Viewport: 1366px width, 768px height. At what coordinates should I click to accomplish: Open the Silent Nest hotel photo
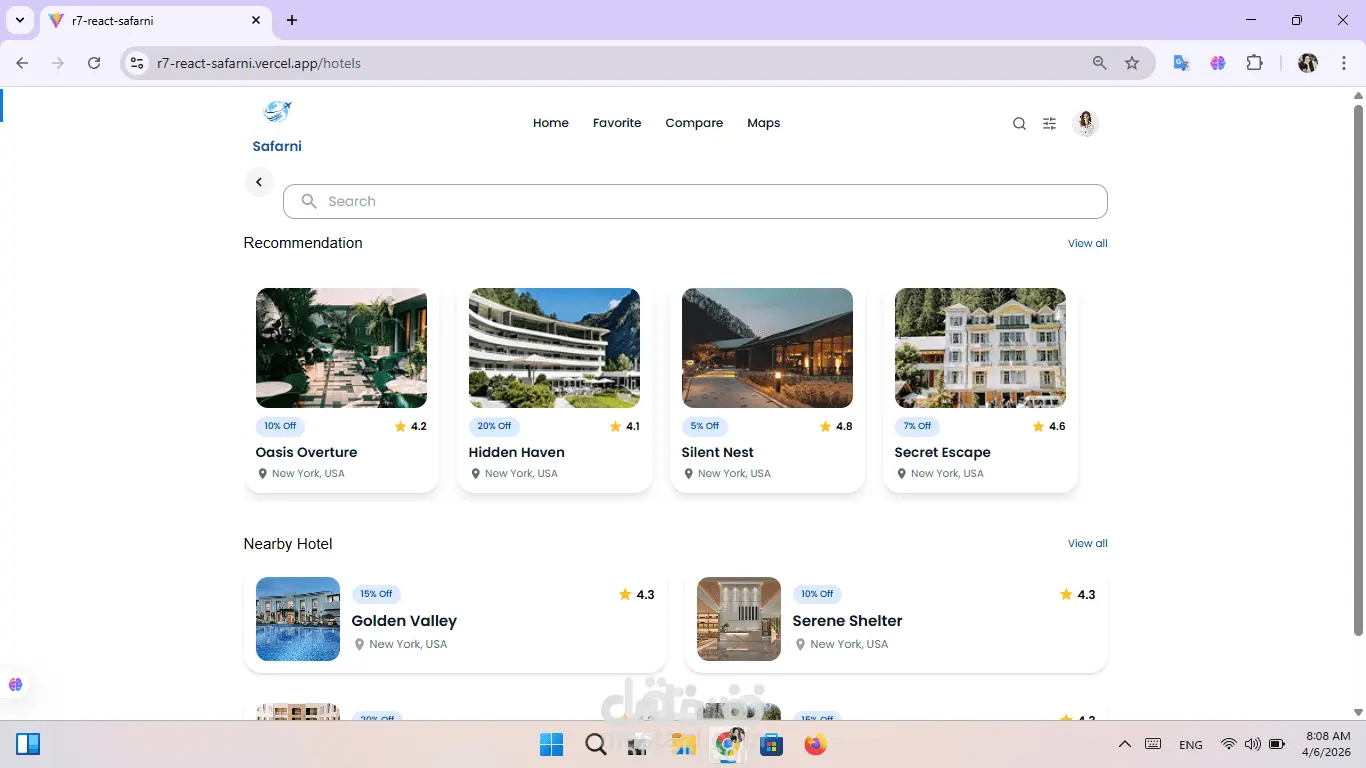(x=768, y=348)
